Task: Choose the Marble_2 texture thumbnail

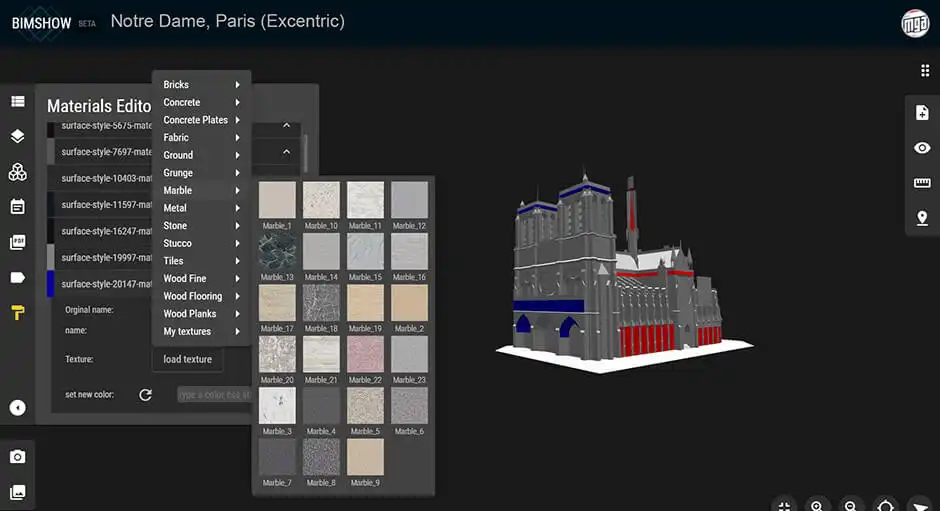Action: pyautogui.click(x=409, y=303)
